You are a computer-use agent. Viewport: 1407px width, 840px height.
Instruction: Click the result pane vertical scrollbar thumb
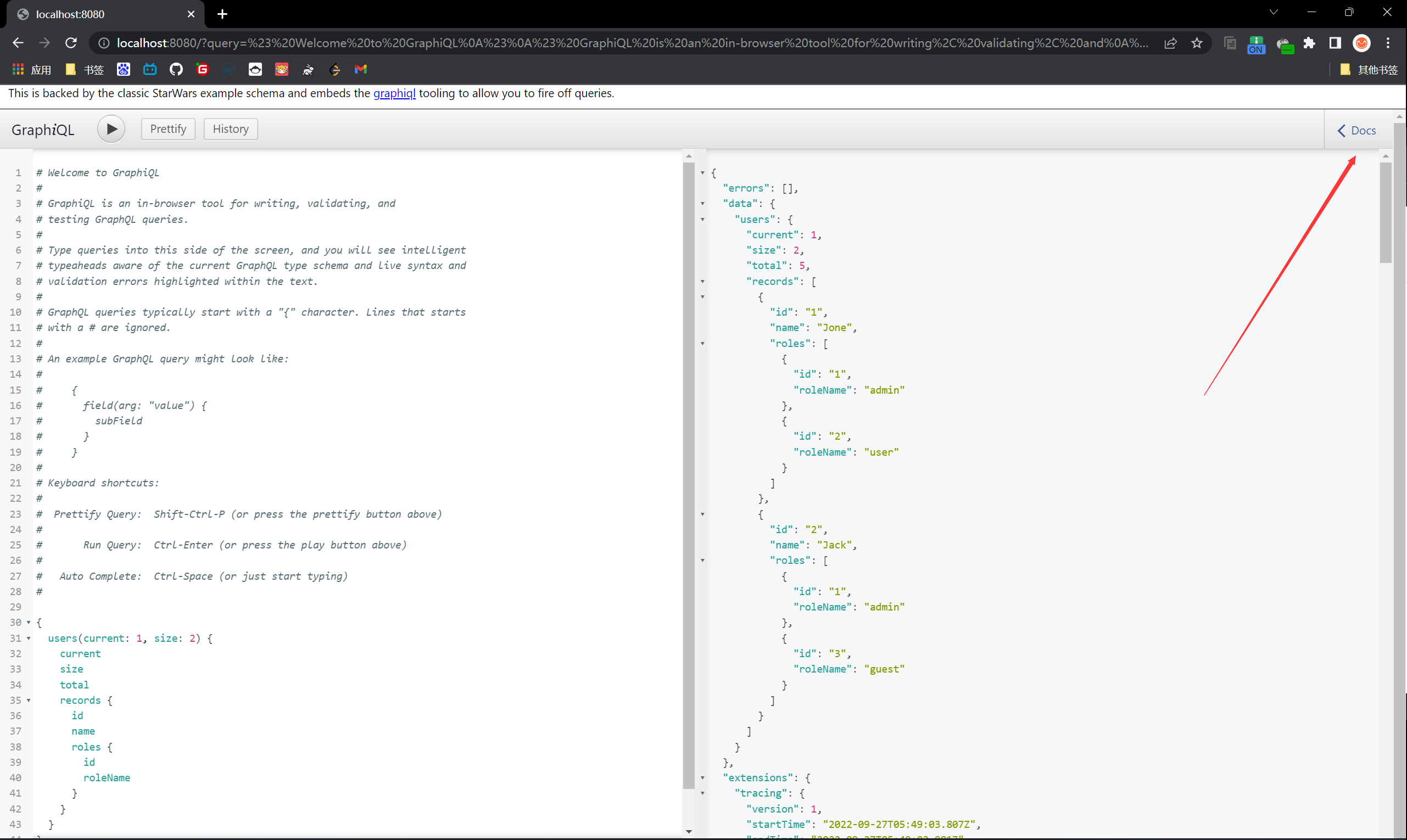click(x=1386, y=212)
